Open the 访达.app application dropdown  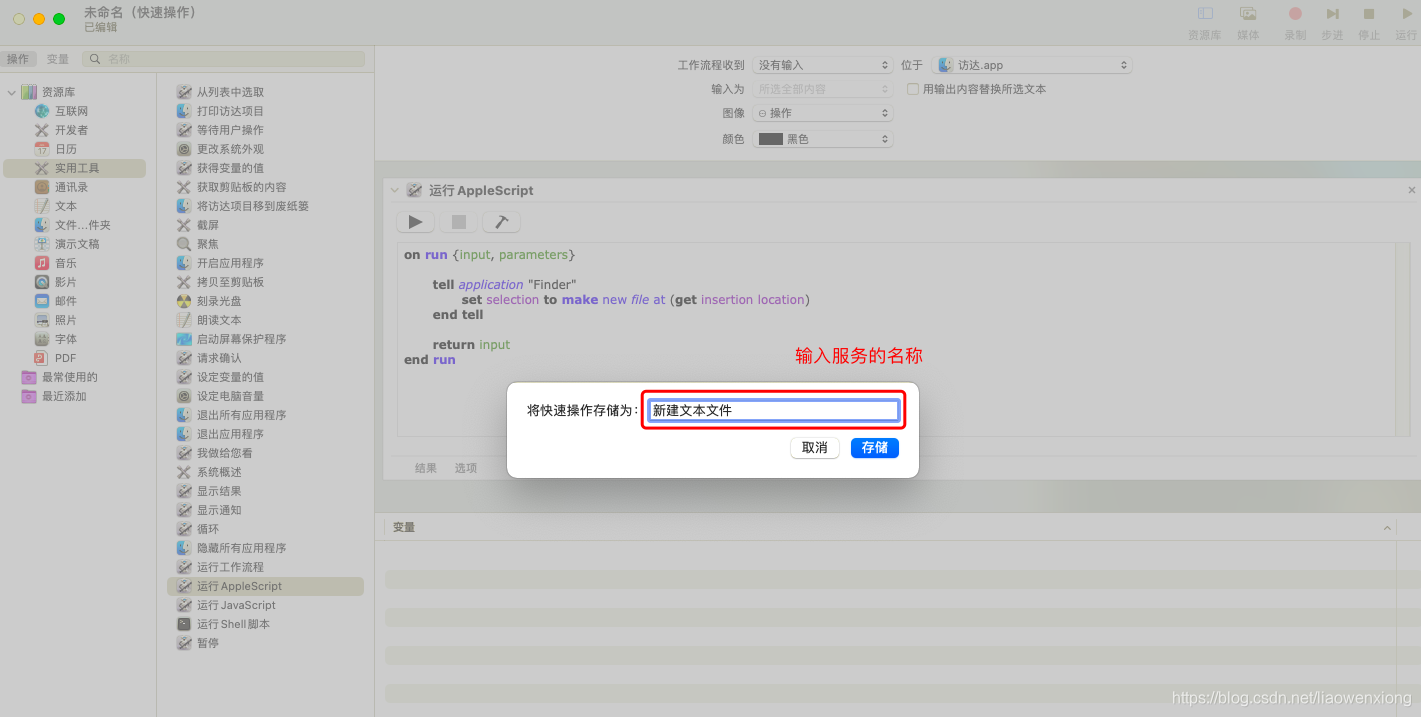(1031, 65)
